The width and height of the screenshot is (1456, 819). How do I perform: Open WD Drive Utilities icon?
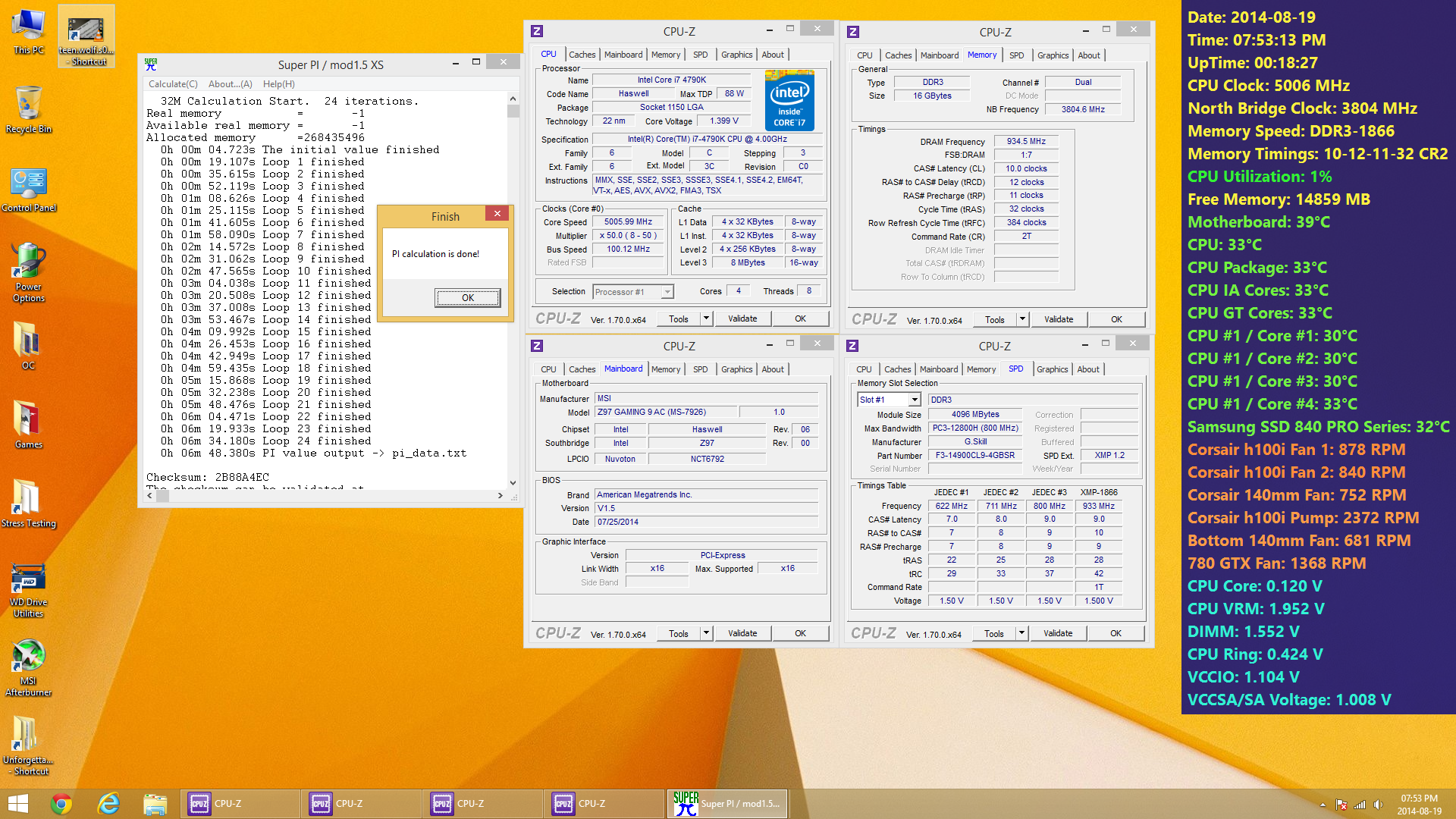tap(28, 589)
